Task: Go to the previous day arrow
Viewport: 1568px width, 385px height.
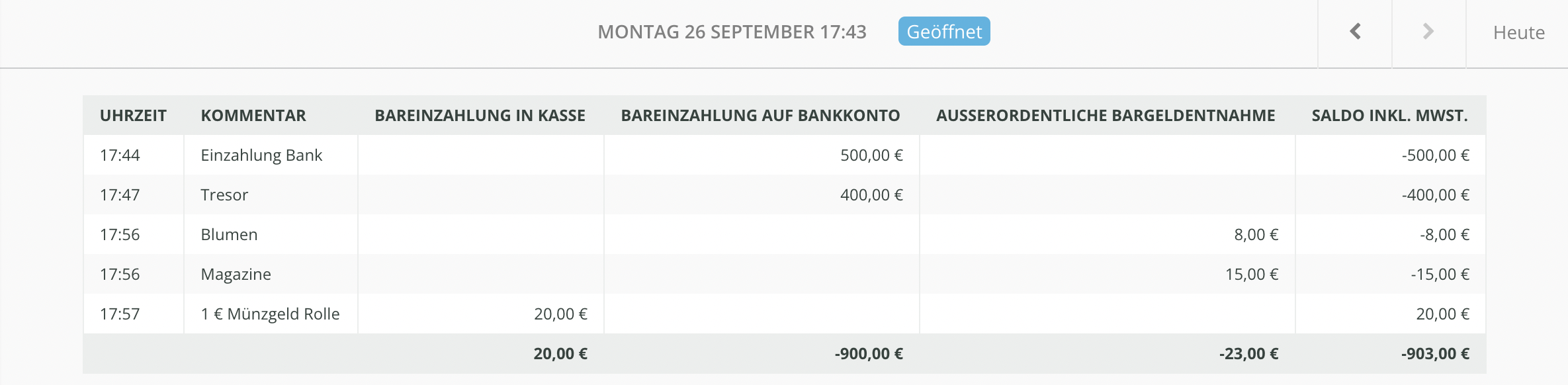Action: [1355, 32]
